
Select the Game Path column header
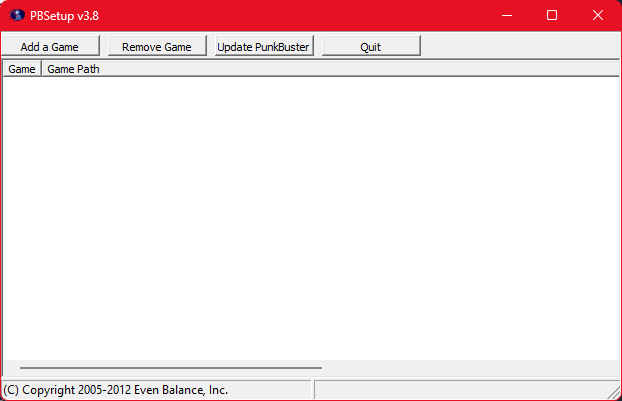click(330, 69)
